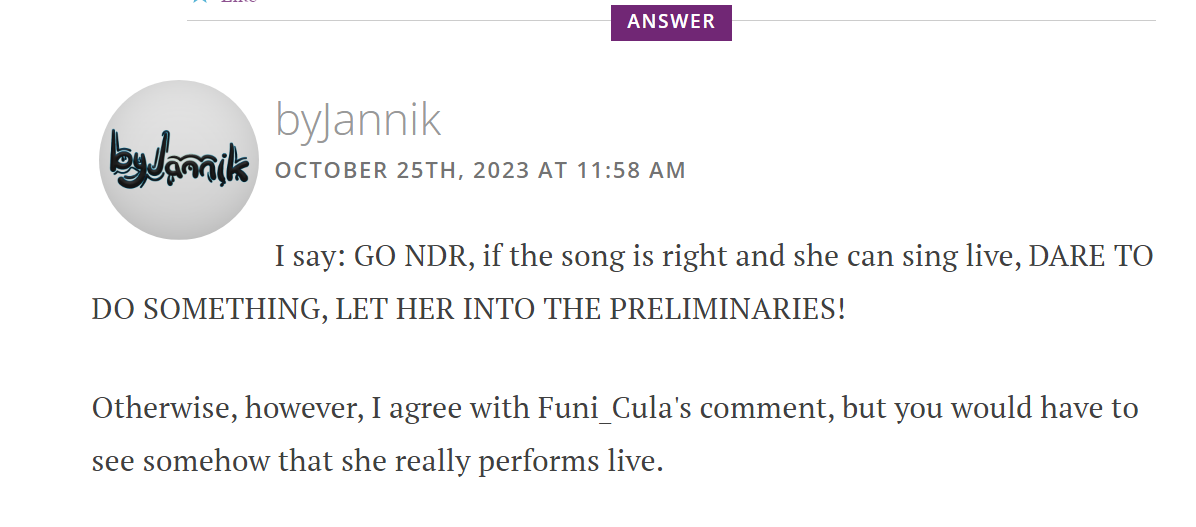Click the 'but you would have to' text

click(x=990, y=409)
